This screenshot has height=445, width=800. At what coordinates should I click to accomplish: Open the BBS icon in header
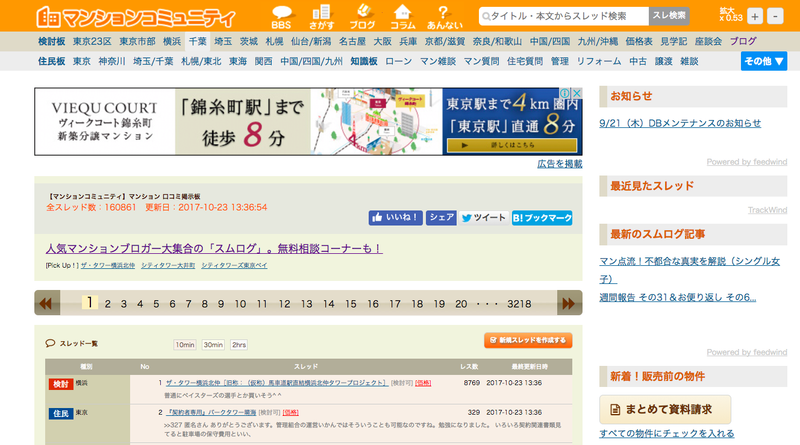pos(282,15)
